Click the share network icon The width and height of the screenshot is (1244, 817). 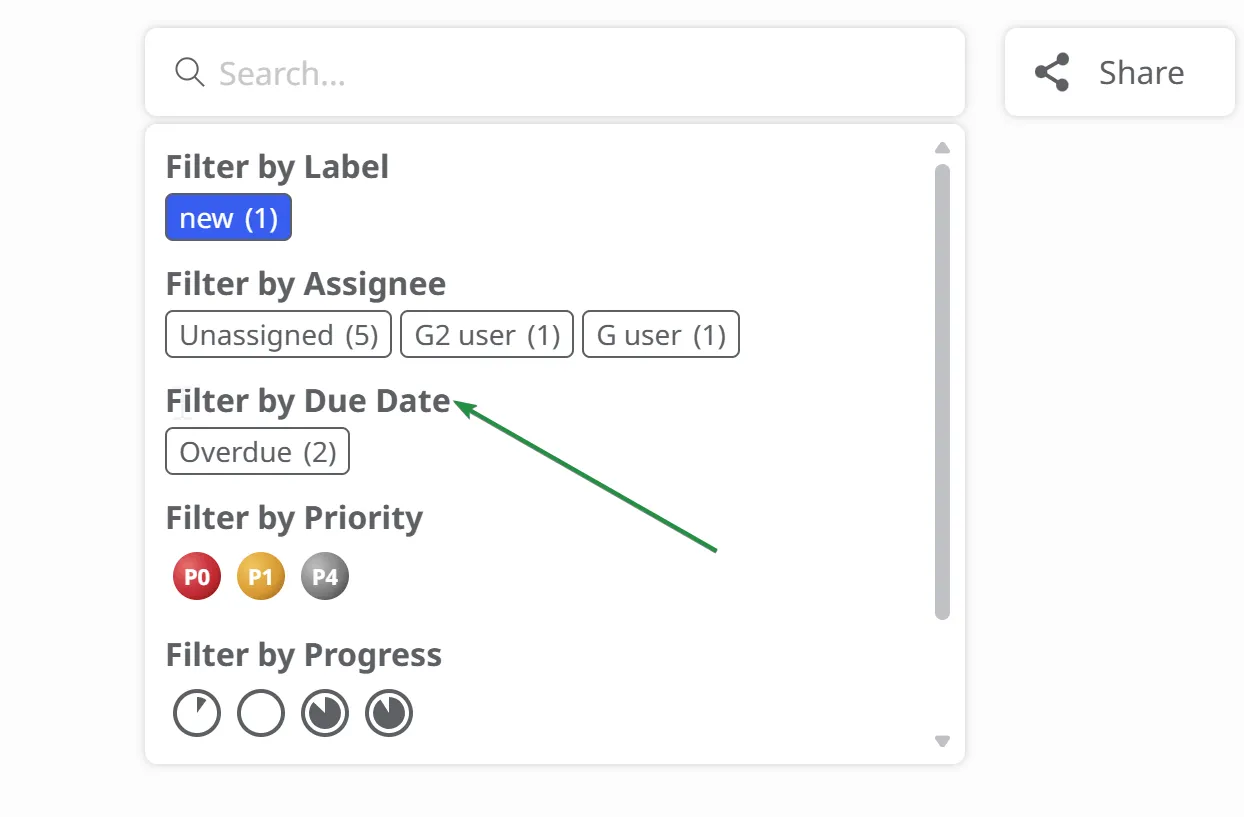pos(1052,73)
